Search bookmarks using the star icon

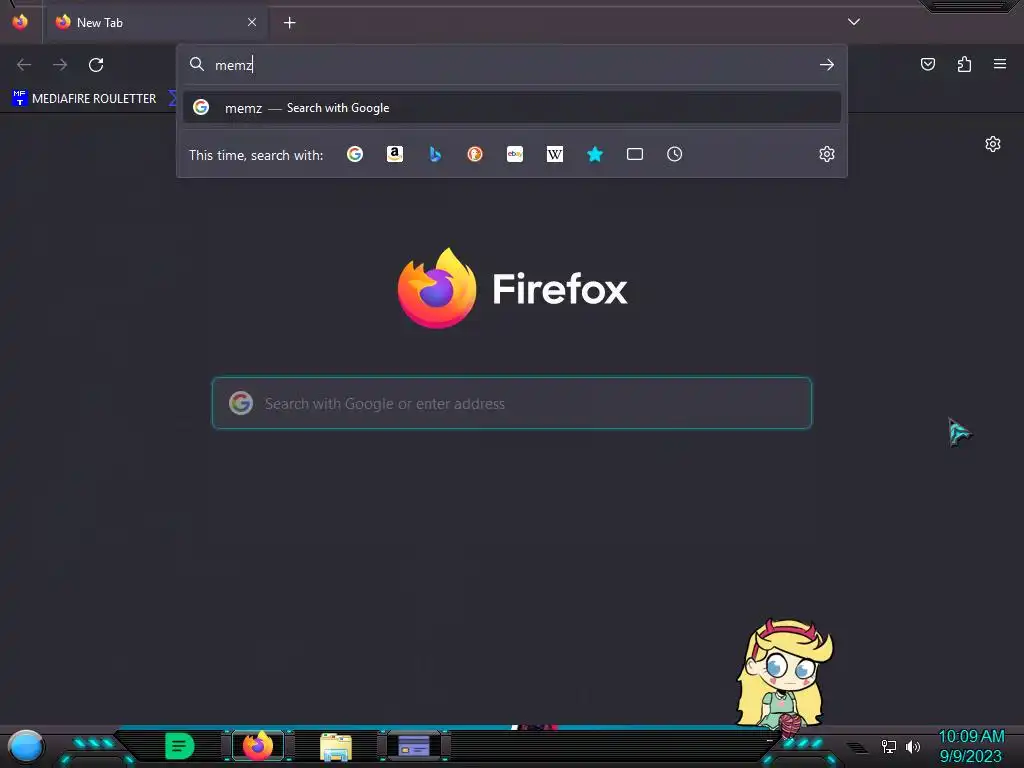tap(595, 154)
